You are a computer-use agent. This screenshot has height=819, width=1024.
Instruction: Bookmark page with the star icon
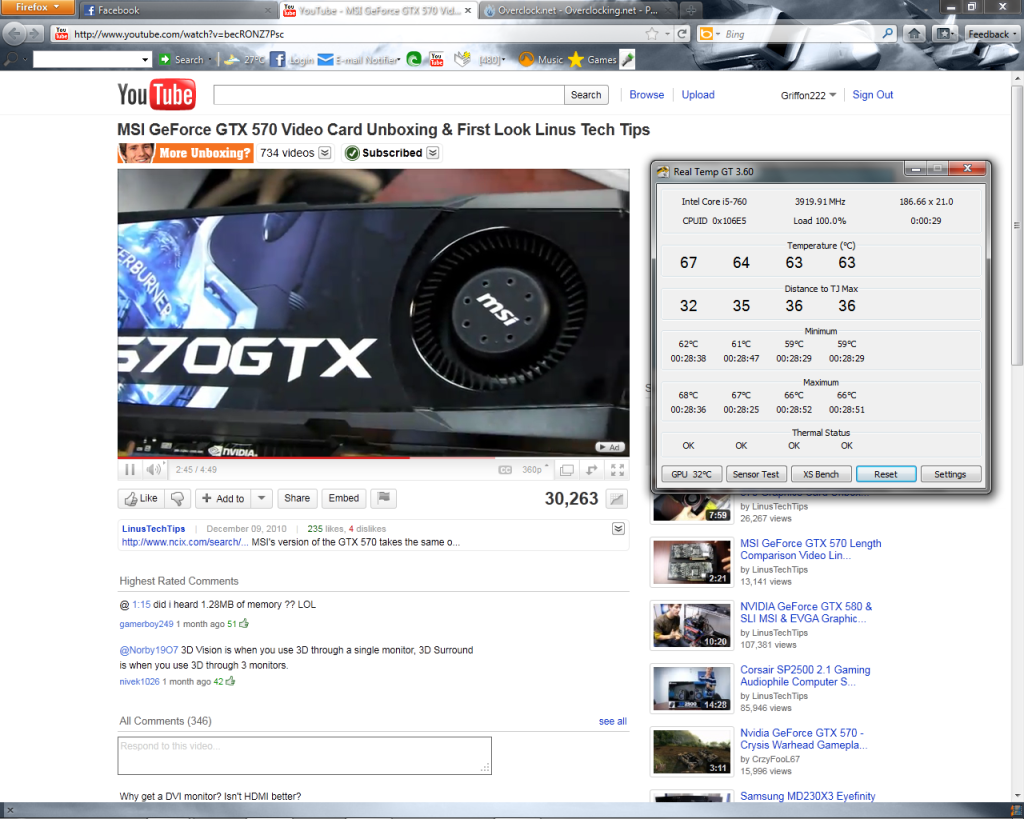[x=651, y=34]
